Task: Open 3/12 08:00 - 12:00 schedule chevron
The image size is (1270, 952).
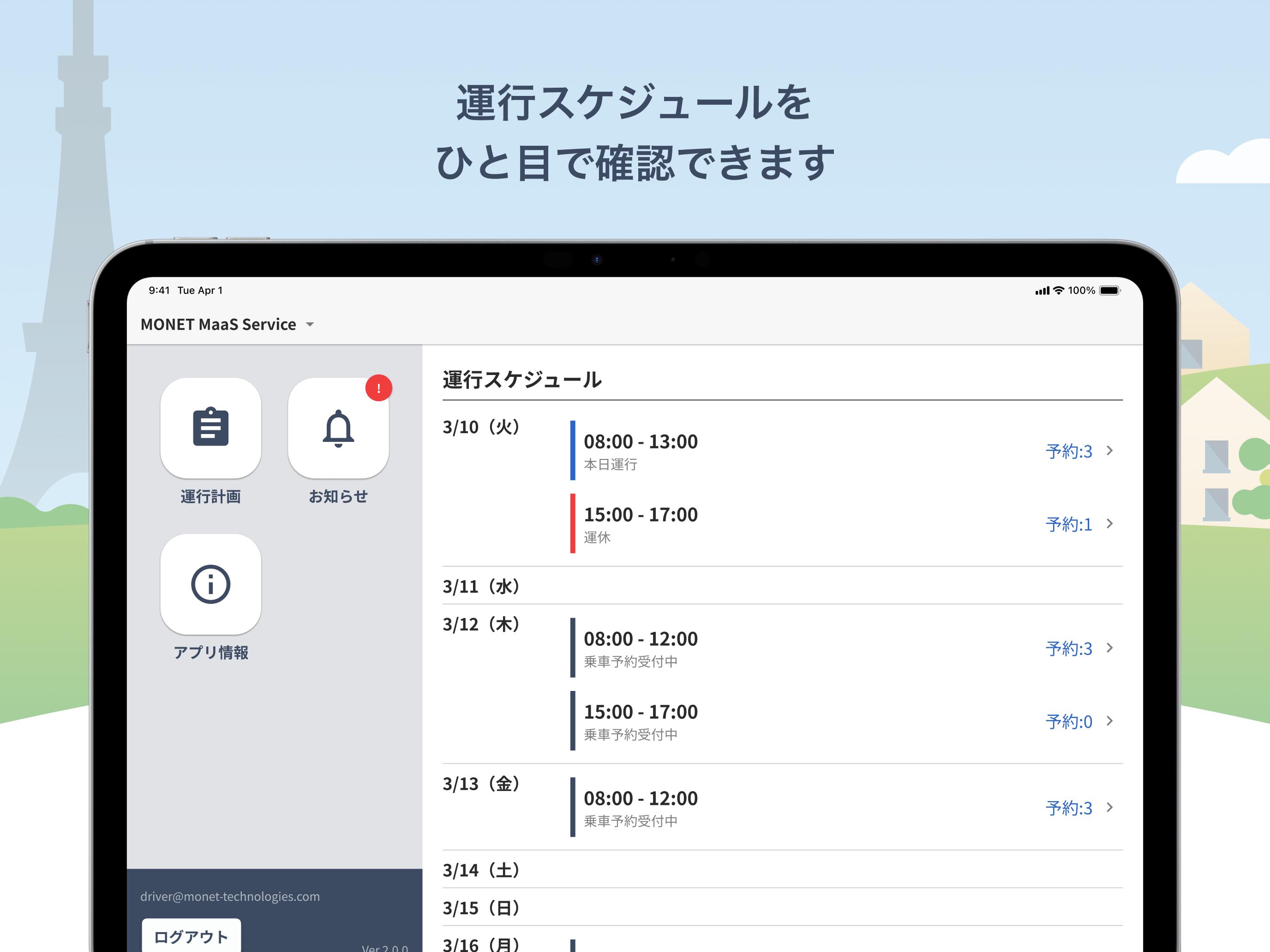Action: [x=1110, y=648]
